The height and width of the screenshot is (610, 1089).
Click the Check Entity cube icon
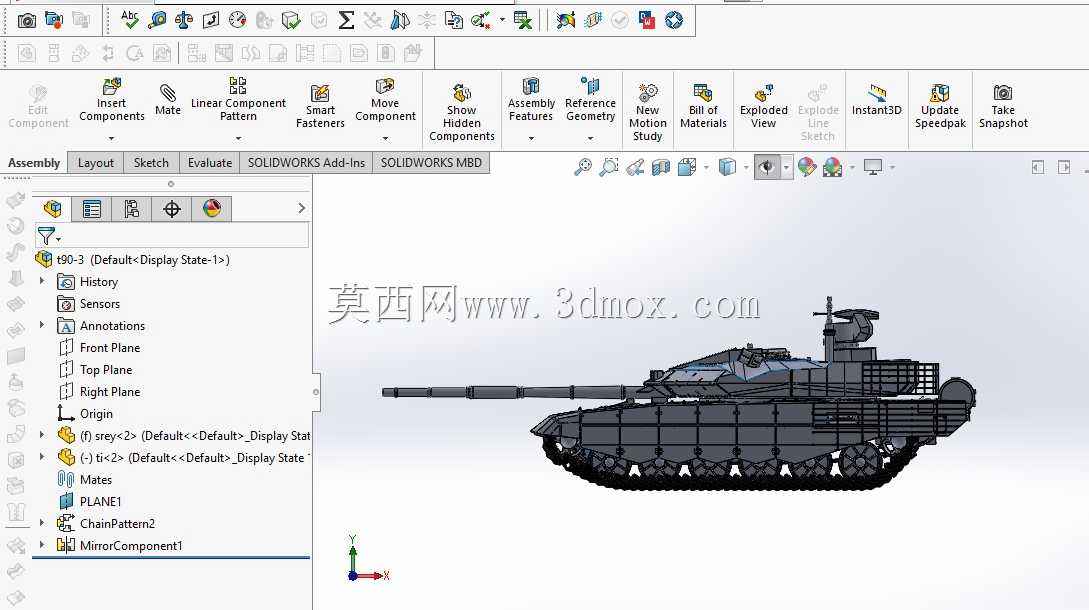click(x=292, y=21)
